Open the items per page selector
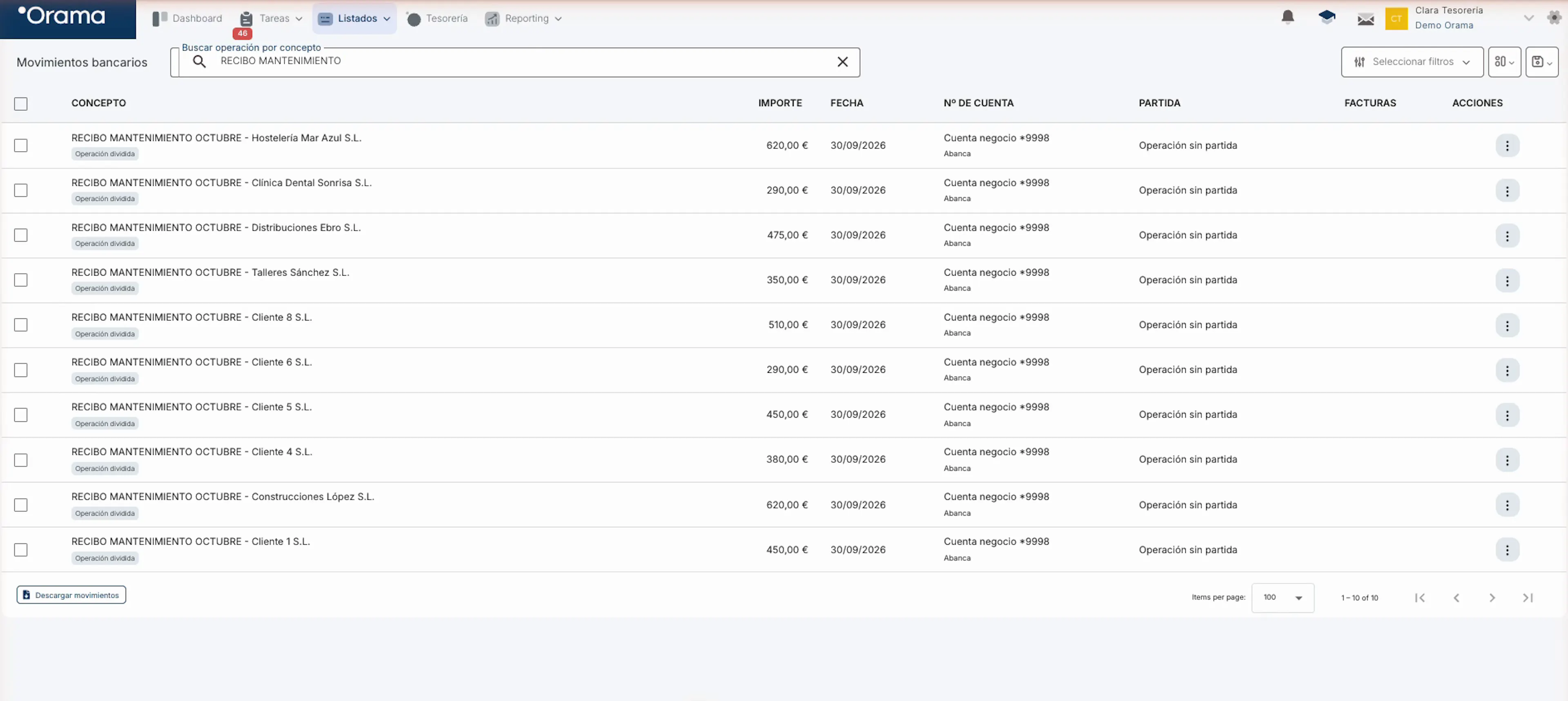The width and height of the screenshot is (1568, 701). [x=1283, y=598]
